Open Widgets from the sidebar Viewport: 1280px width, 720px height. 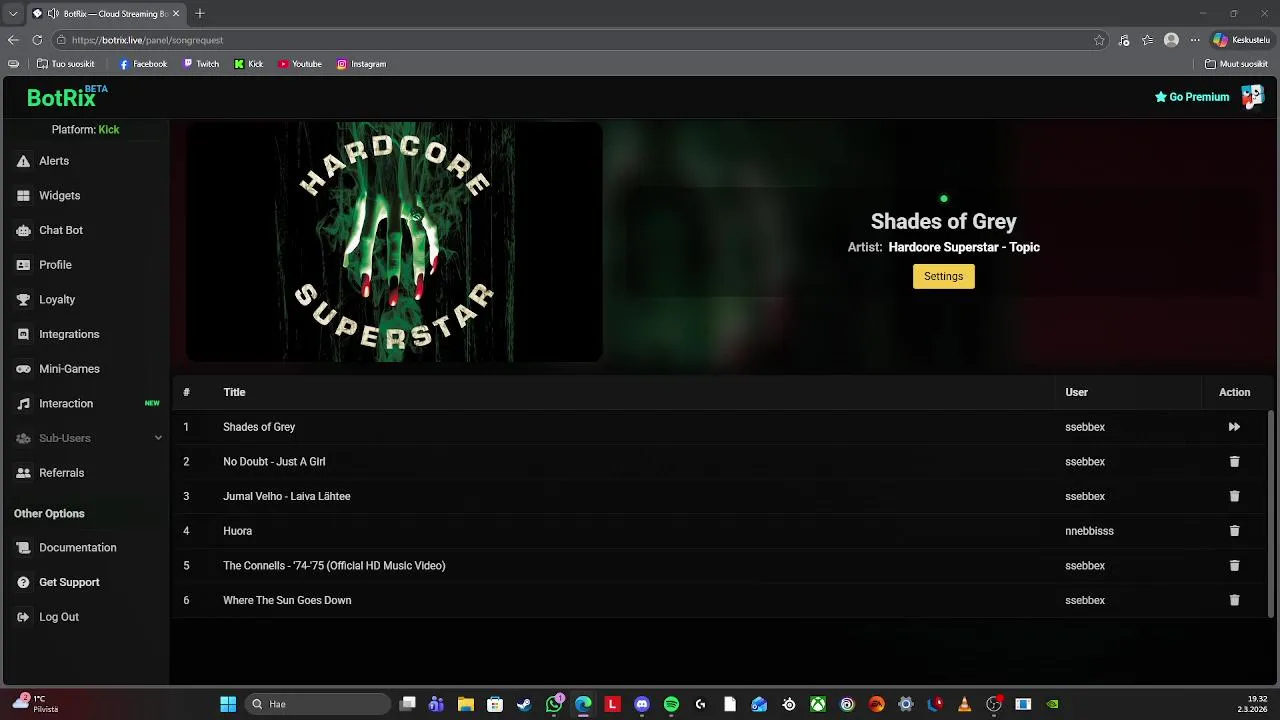59,196
